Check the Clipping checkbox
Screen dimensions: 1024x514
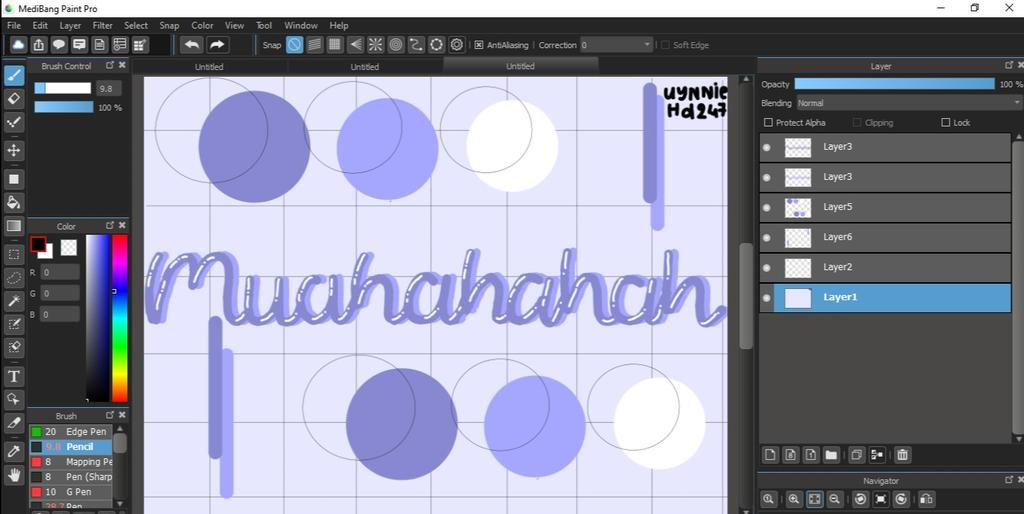tap(857, 122)
